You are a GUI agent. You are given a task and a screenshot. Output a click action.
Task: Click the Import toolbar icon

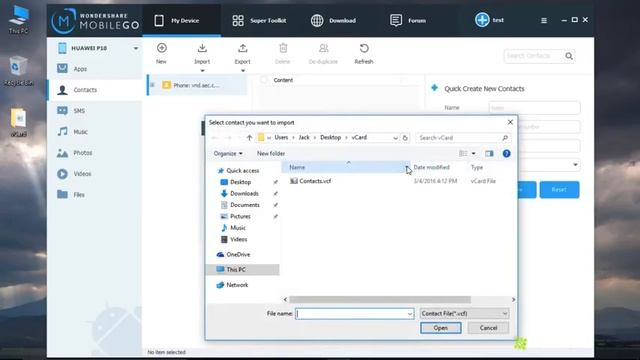click(x=202, y=49)
